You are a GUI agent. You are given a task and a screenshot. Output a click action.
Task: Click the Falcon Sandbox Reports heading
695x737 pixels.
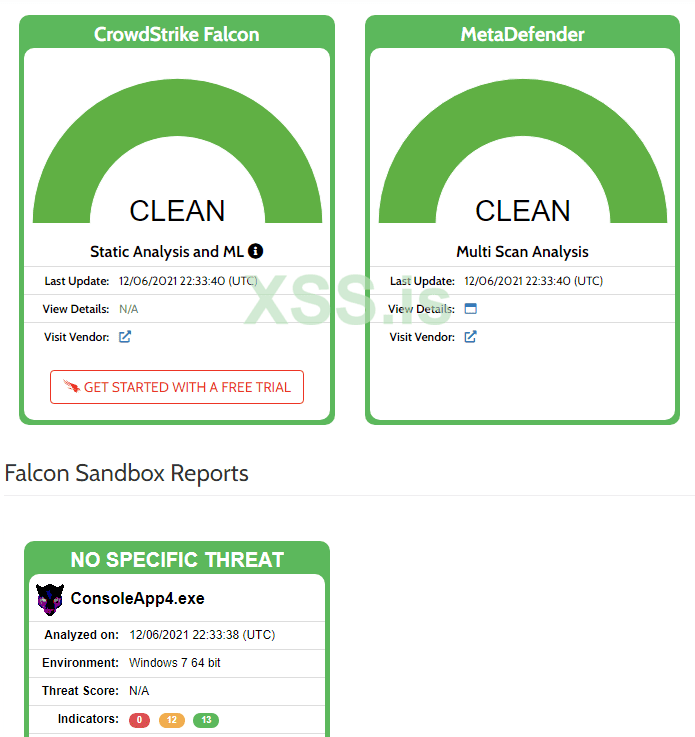(127, 473)
